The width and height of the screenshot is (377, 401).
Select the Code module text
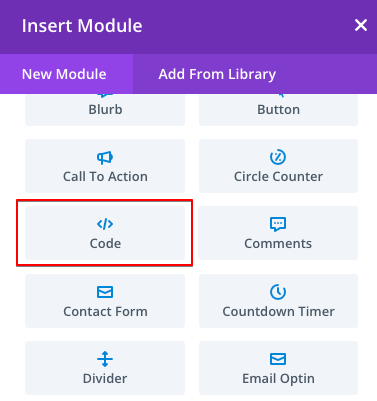coord(105,243)
